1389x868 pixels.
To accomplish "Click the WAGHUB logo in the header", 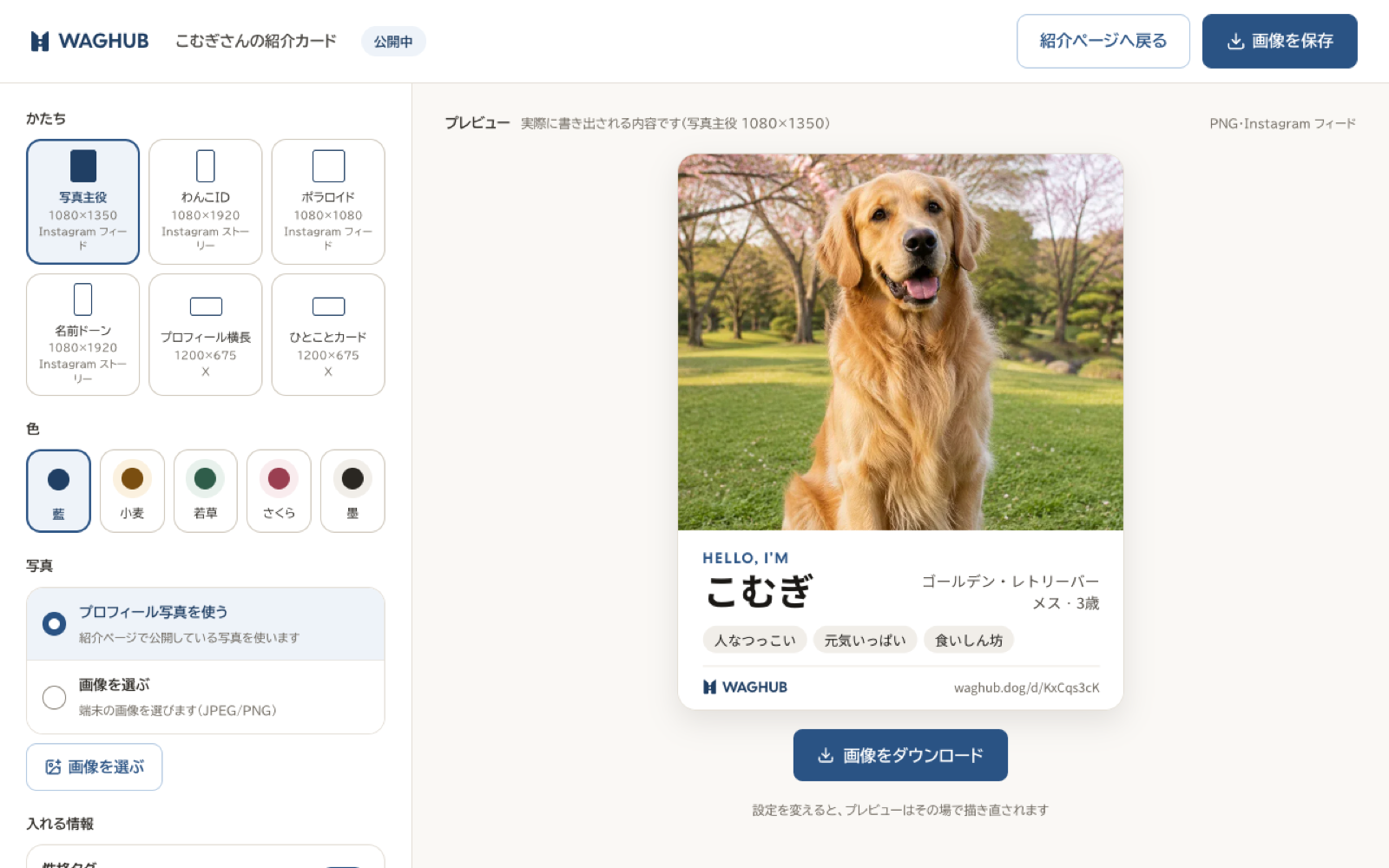I will pos(89,41).
